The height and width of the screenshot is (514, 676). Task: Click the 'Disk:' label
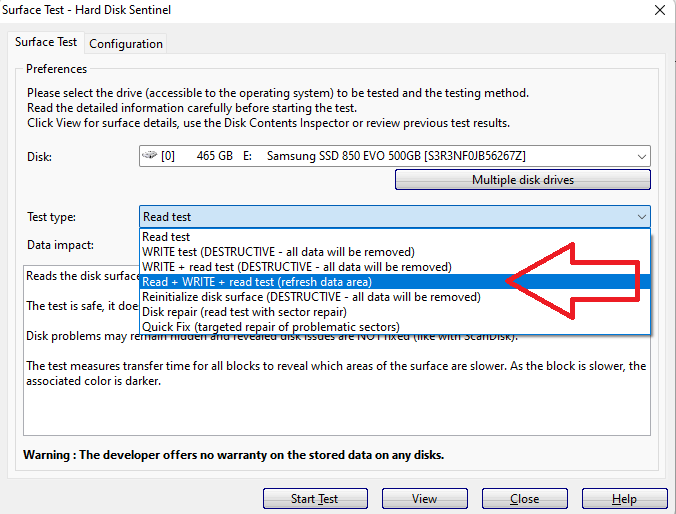click(x=39, y=157)
